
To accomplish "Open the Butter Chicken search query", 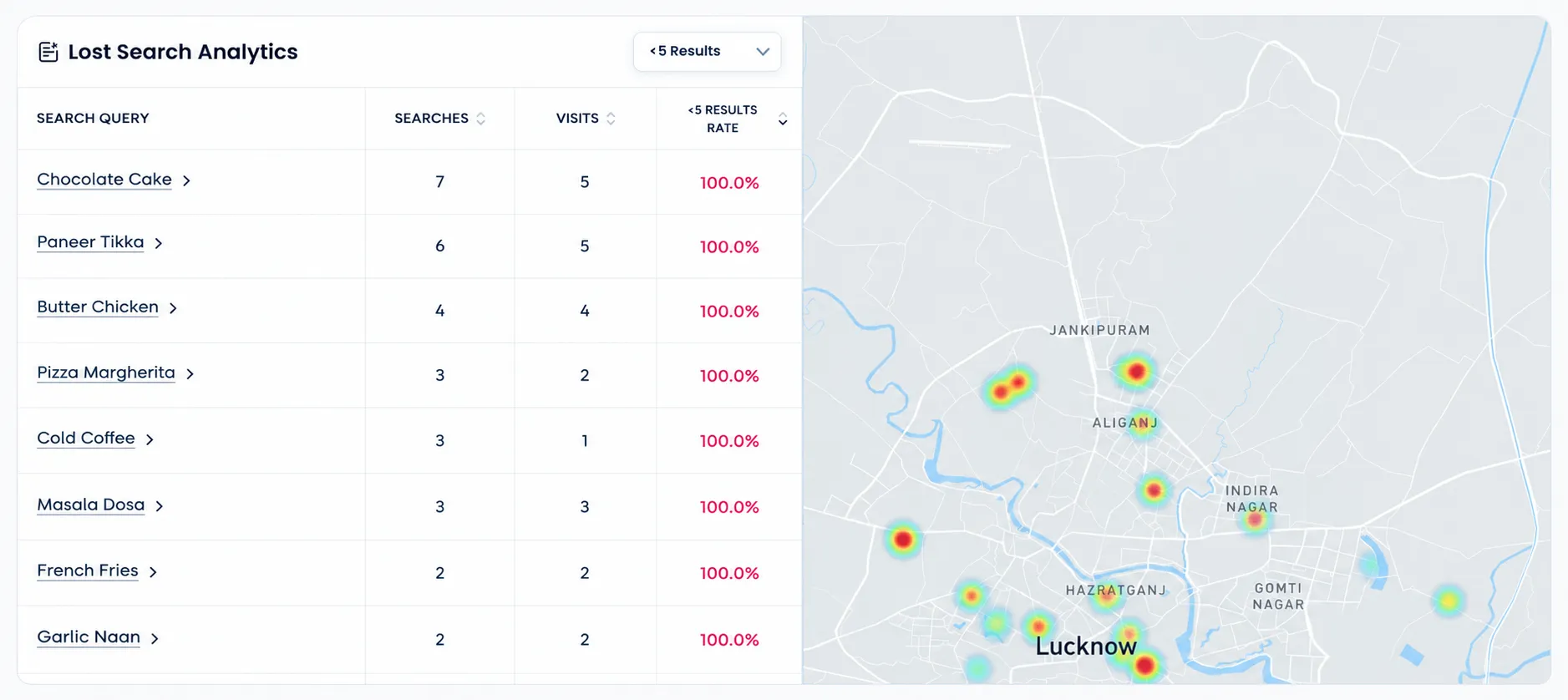I will (98, 307).
